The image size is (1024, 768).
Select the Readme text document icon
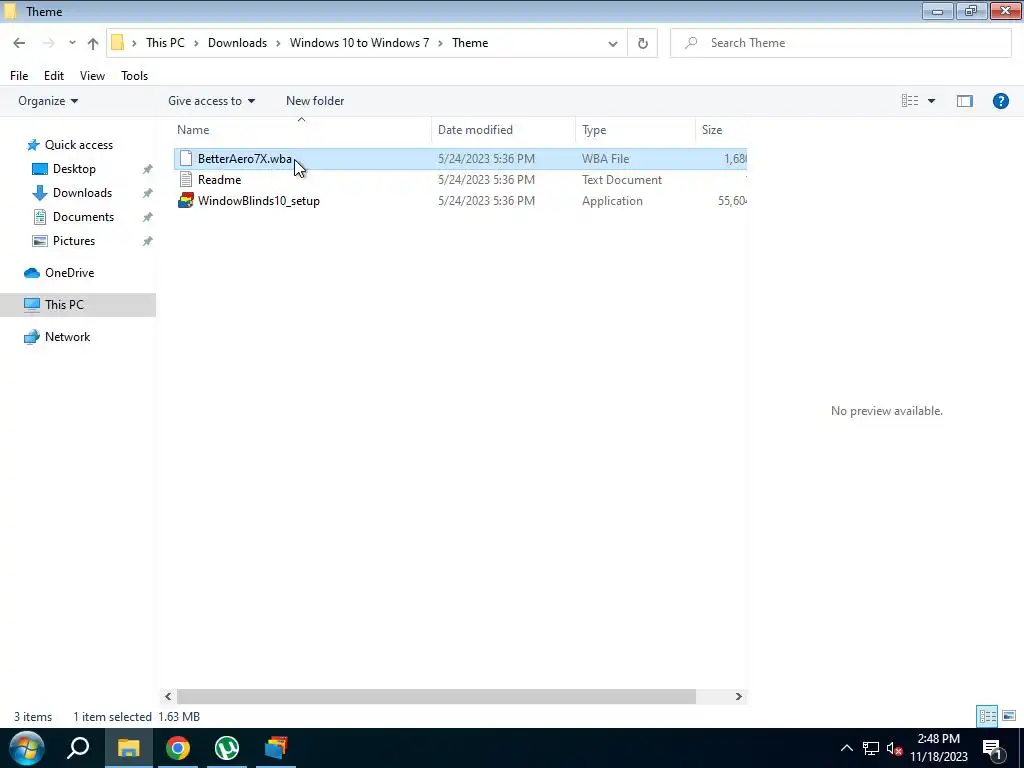click(186, 180)
